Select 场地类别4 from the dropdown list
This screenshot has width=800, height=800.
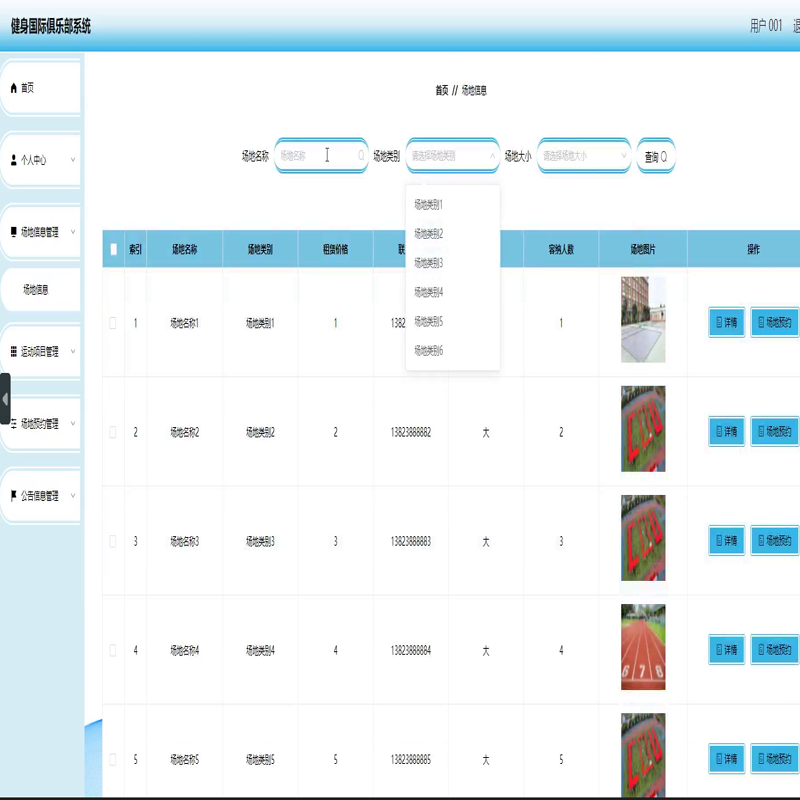(x=453, y=292)
